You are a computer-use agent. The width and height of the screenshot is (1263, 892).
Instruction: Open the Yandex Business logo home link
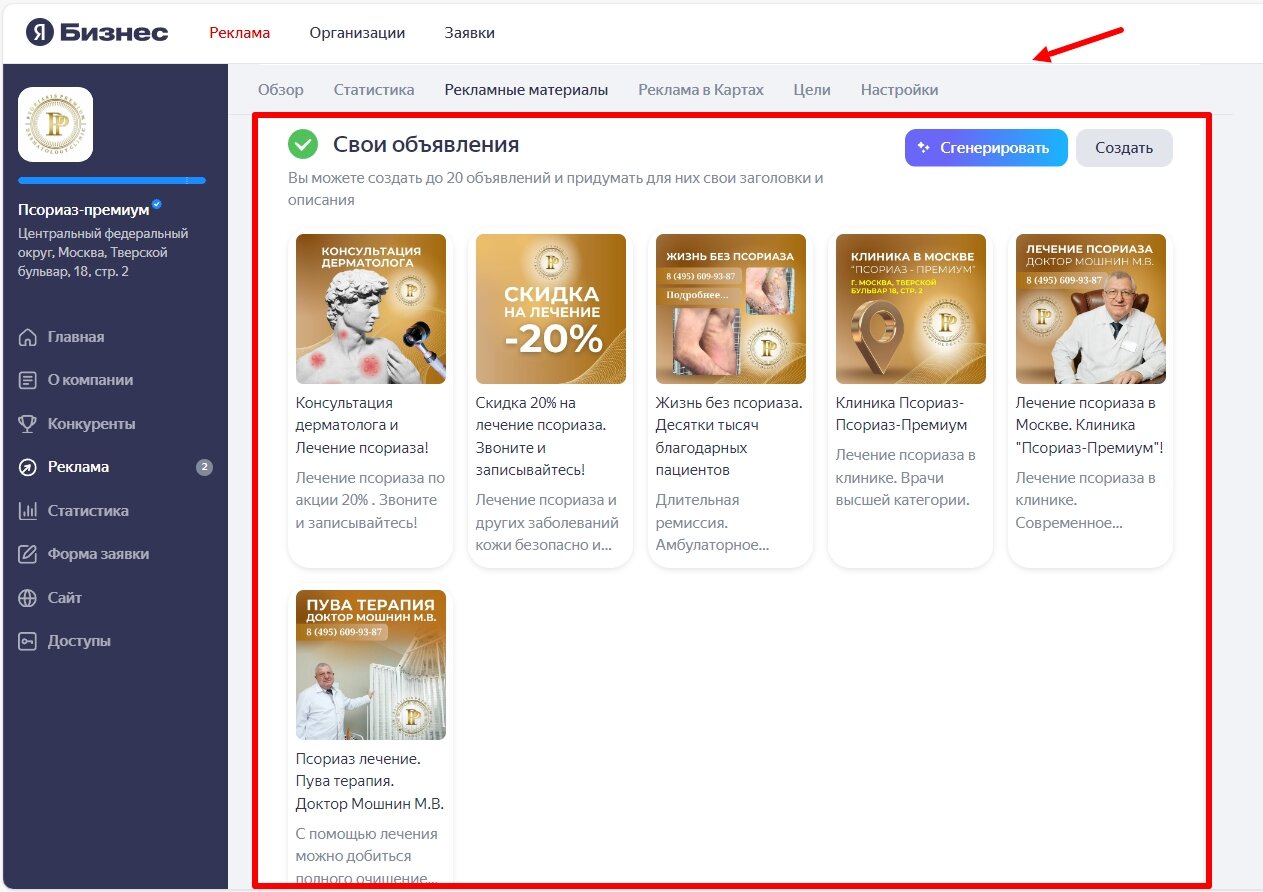(97, 32)
